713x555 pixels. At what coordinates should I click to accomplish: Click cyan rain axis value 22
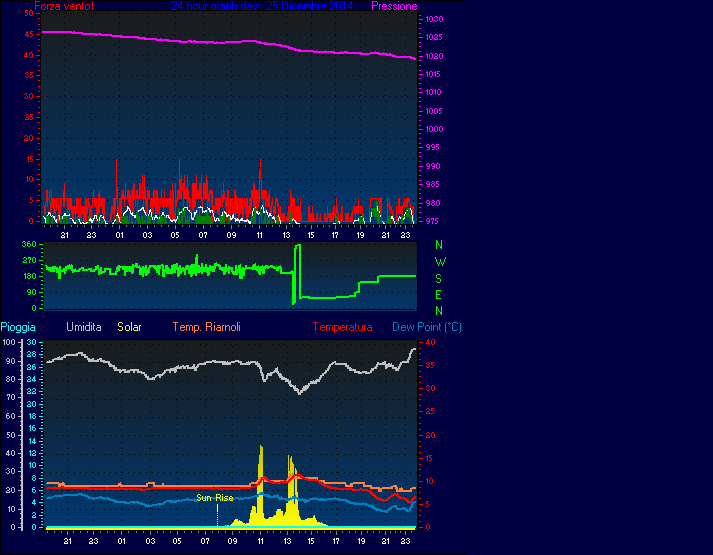pos(31,391)
